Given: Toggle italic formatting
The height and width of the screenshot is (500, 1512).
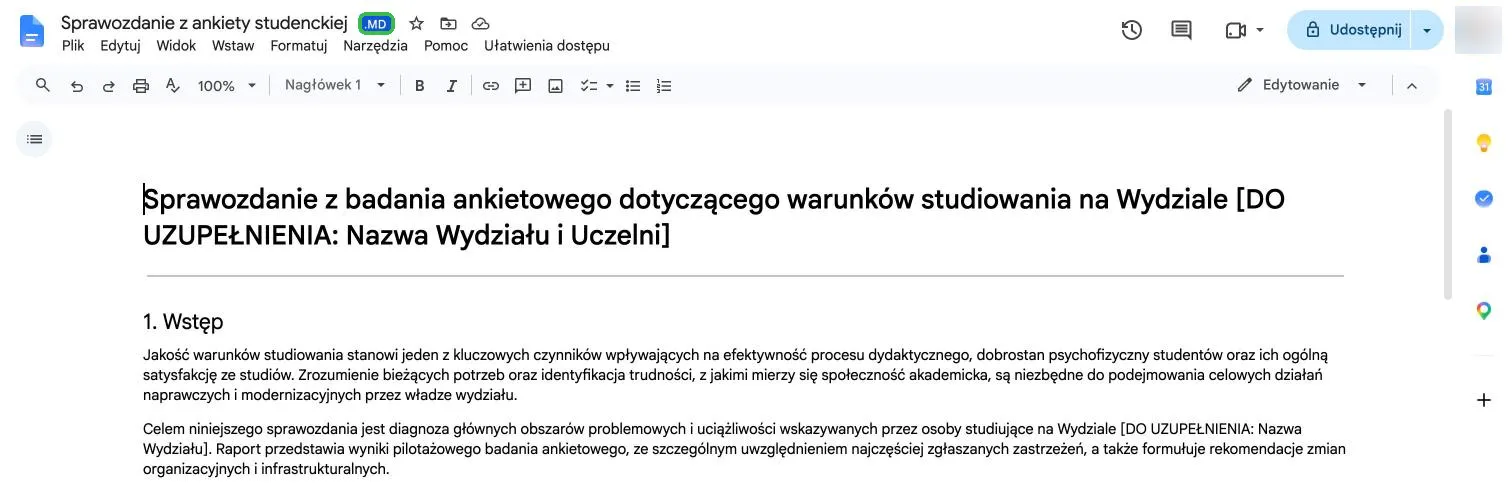Looking at the screenshot, I should click(452, 86).
